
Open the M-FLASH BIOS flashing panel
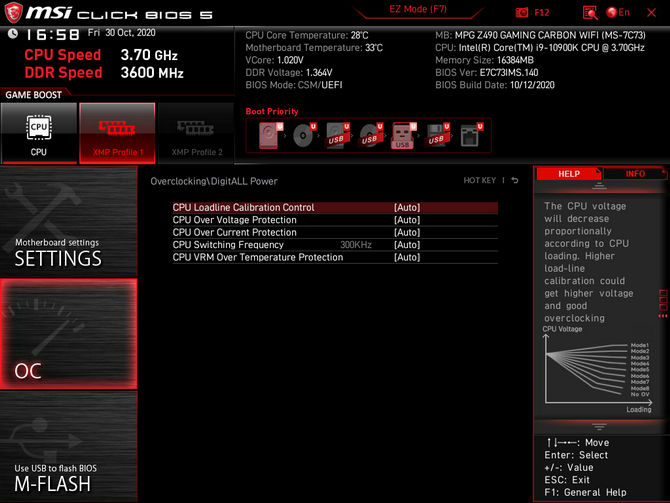coord(69,447)
